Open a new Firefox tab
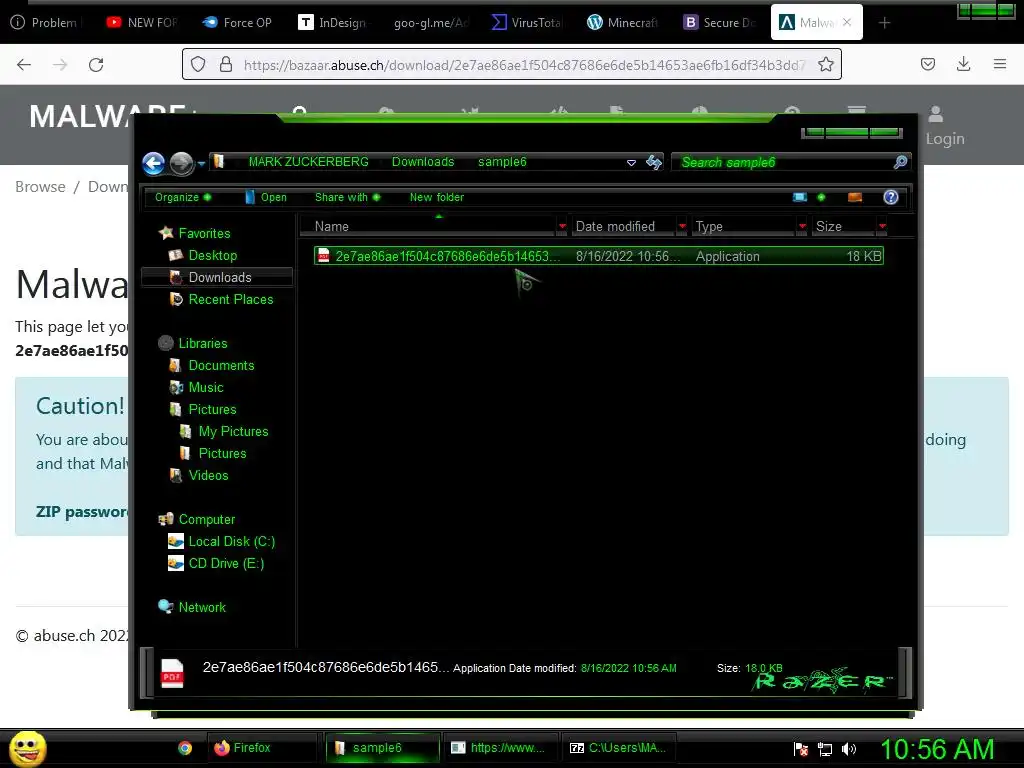The image size is (1024, 768). [884, 23]
